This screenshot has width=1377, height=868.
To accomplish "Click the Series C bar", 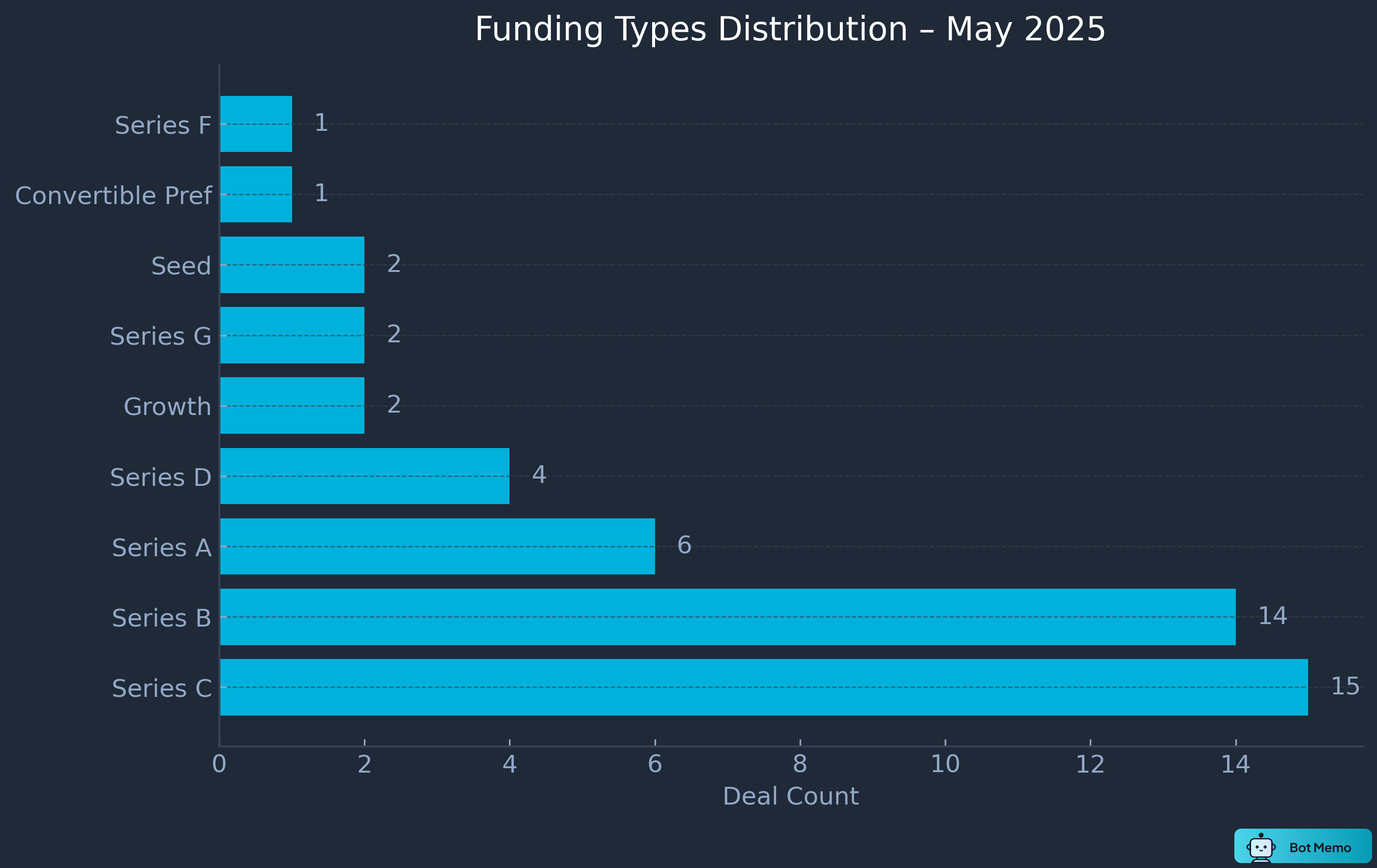I will 763,687.
